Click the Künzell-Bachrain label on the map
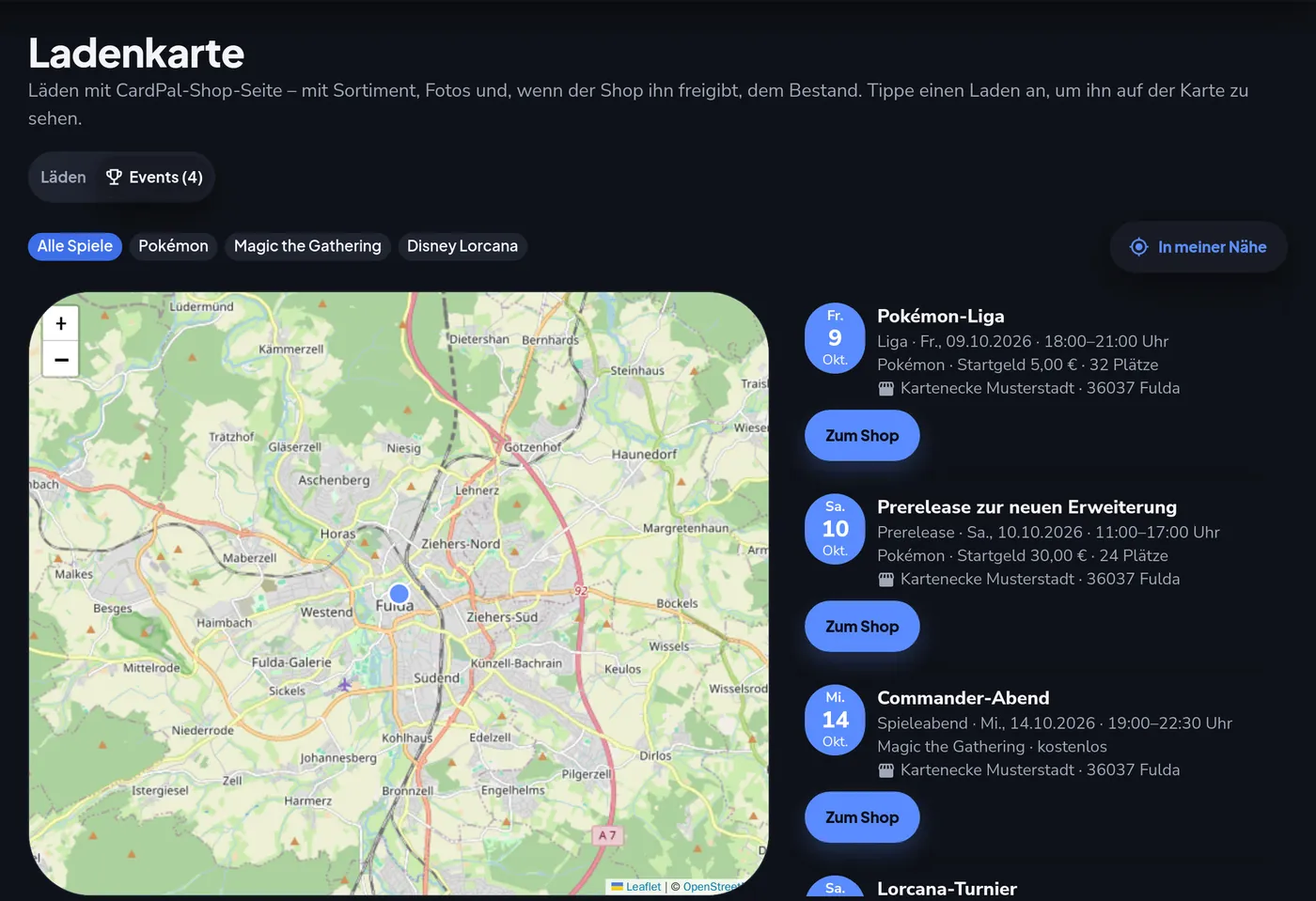1316x901 pixels. (x=516, y=663)
